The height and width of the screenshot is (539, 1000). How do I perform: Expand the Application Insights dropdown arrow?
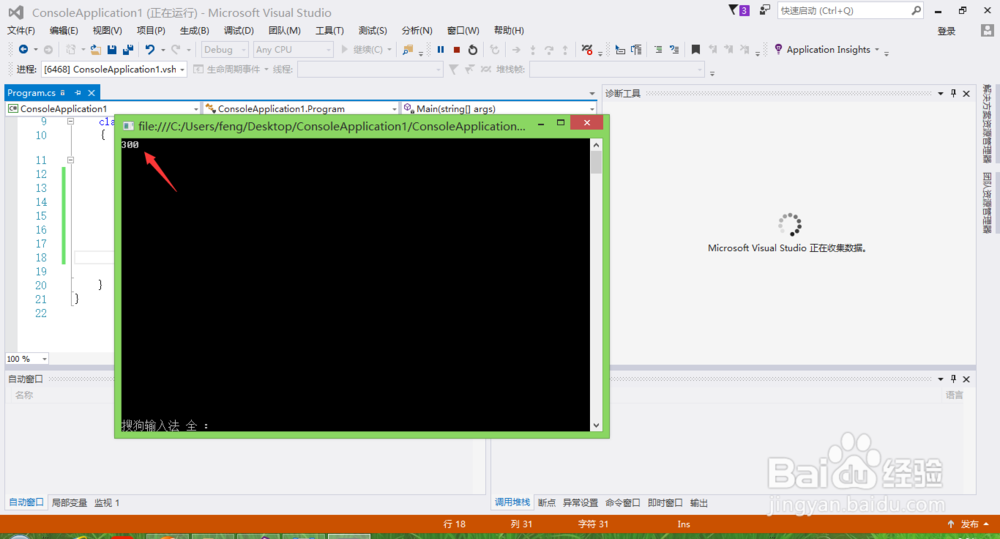877,49
